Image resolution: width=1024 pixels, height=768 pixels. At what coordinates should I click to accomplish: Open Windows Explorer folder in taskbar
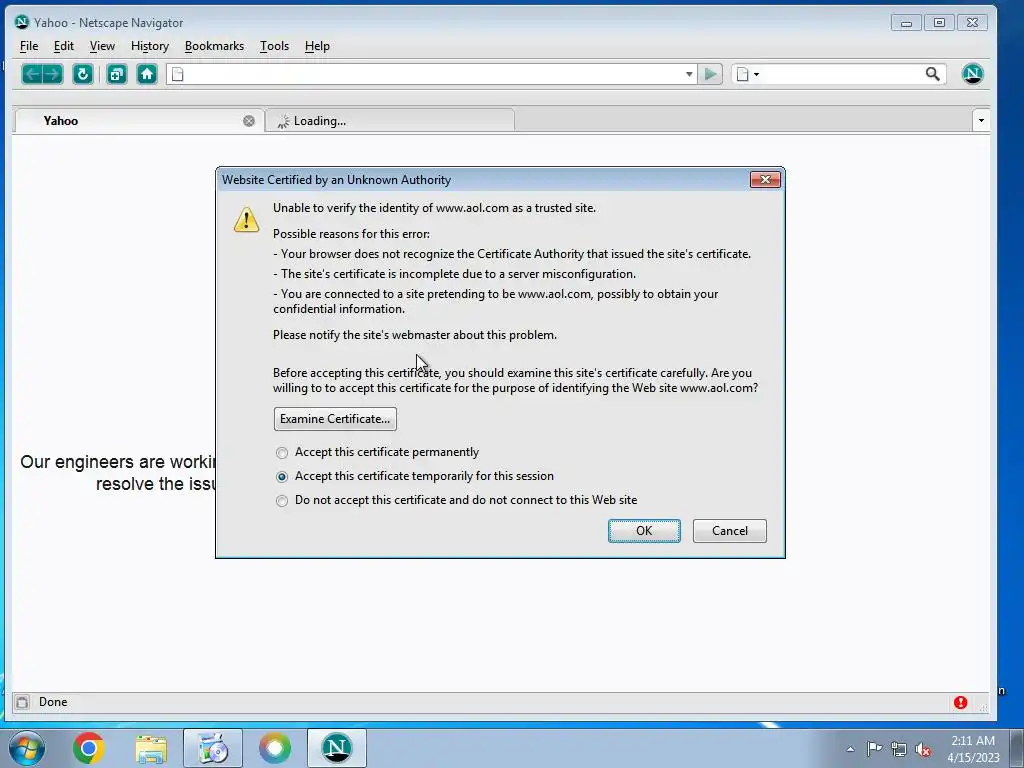(x=151, y=748)
